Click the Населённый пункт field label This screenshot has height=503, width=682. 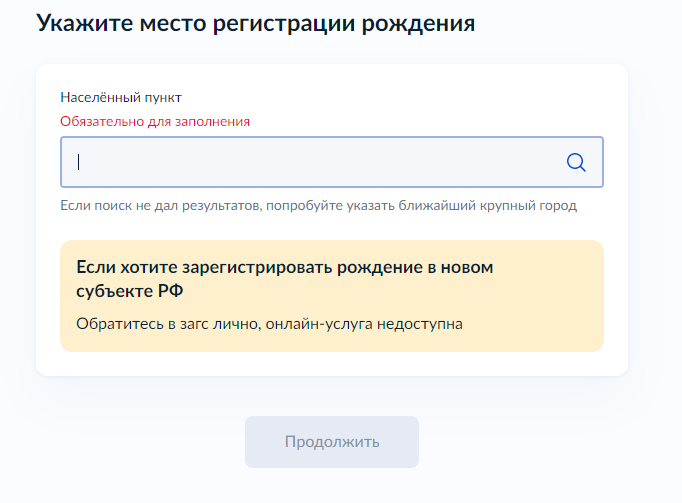tap(120, 97)
